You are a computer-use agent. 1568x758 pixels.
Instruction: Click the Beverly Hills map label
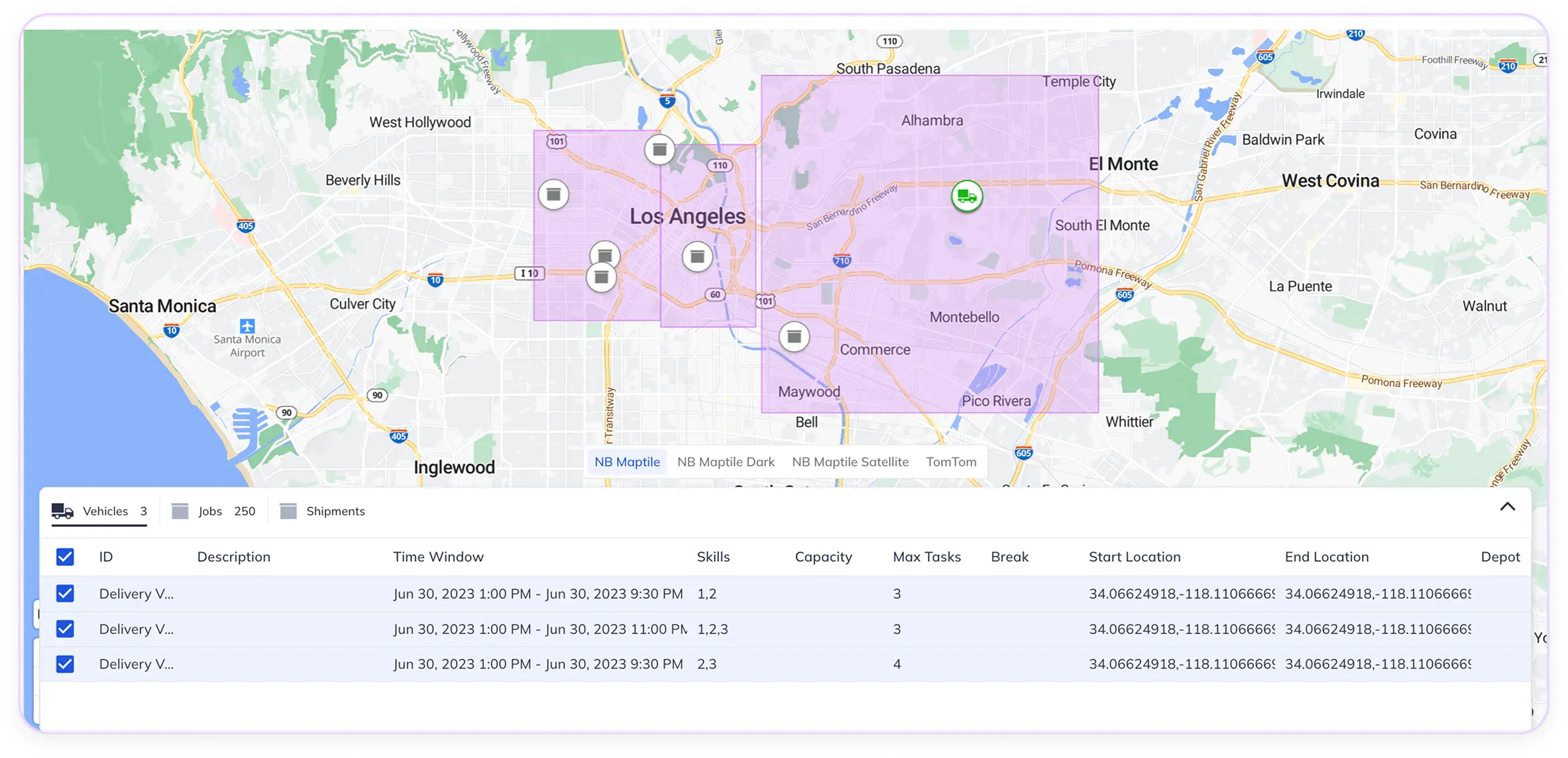pos(363,180)
